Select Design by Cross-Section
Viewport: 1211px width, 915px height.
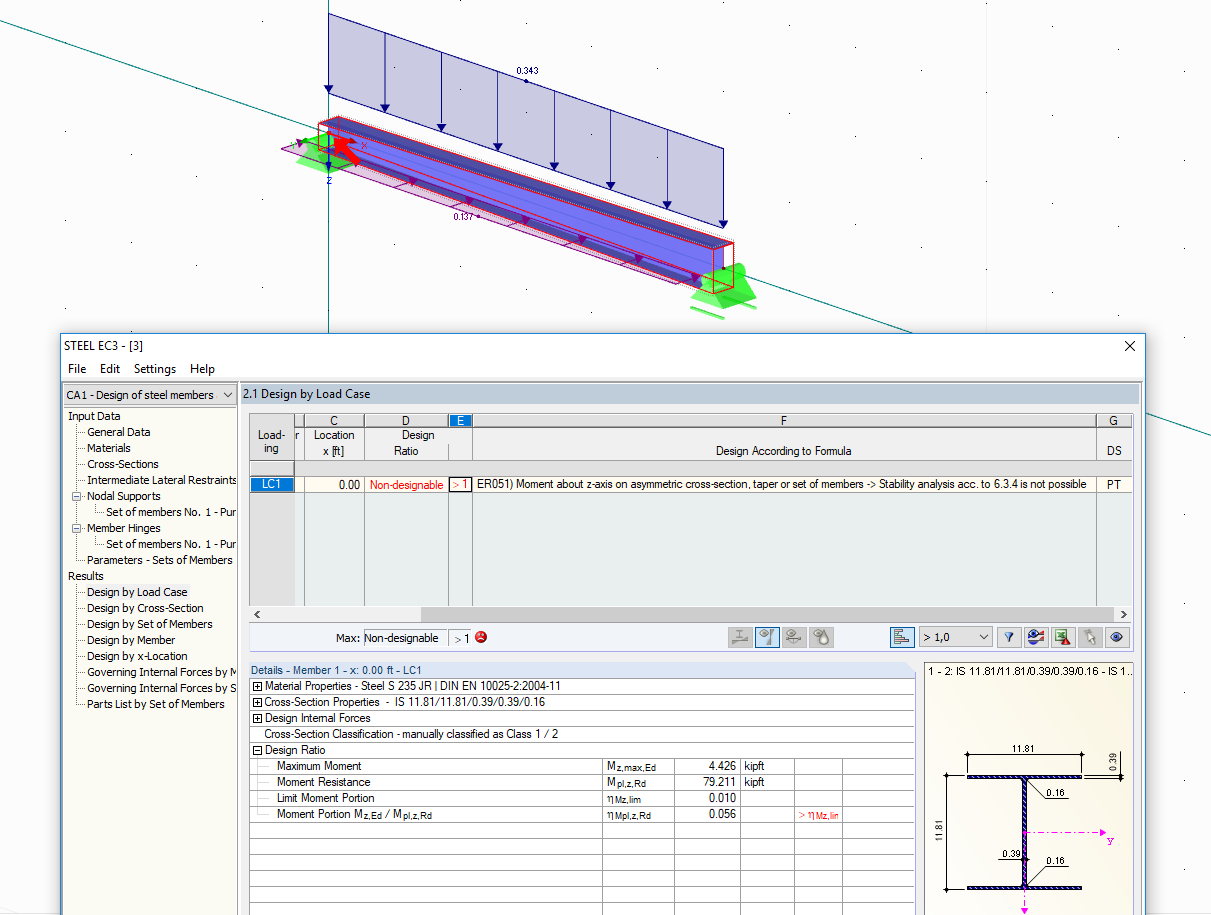pyautogui.click(x=145, y=608)
